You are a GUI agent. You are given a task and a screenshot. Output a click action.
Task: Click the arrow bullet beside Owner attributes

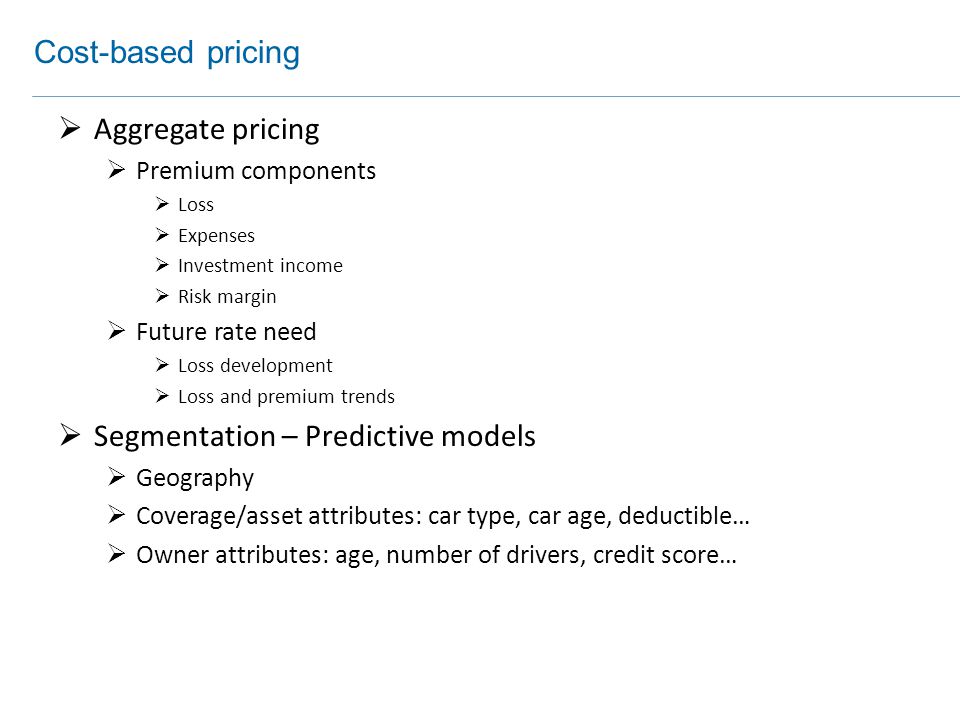point(116,553)
